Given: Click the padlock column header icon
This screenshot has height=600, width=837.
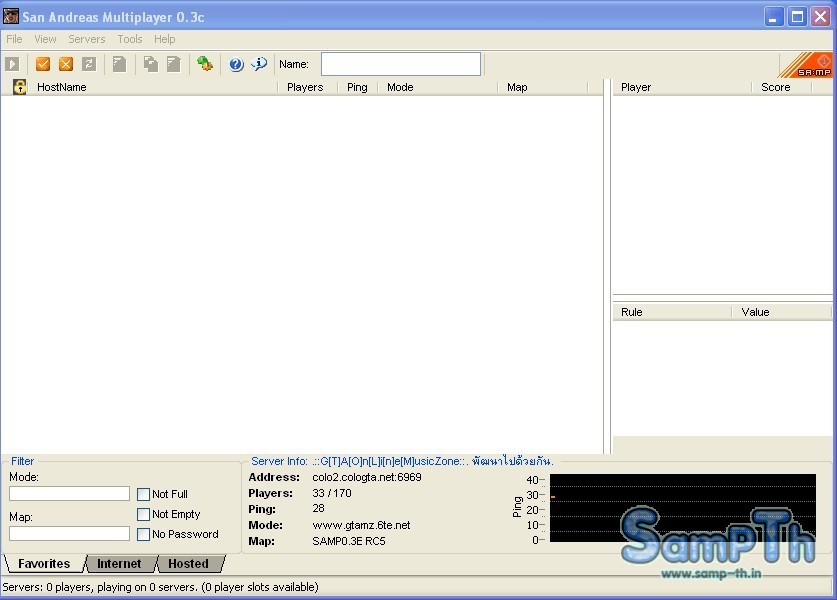Looking at the screenshot, I should pyautogui.click(x=20, y=87).
